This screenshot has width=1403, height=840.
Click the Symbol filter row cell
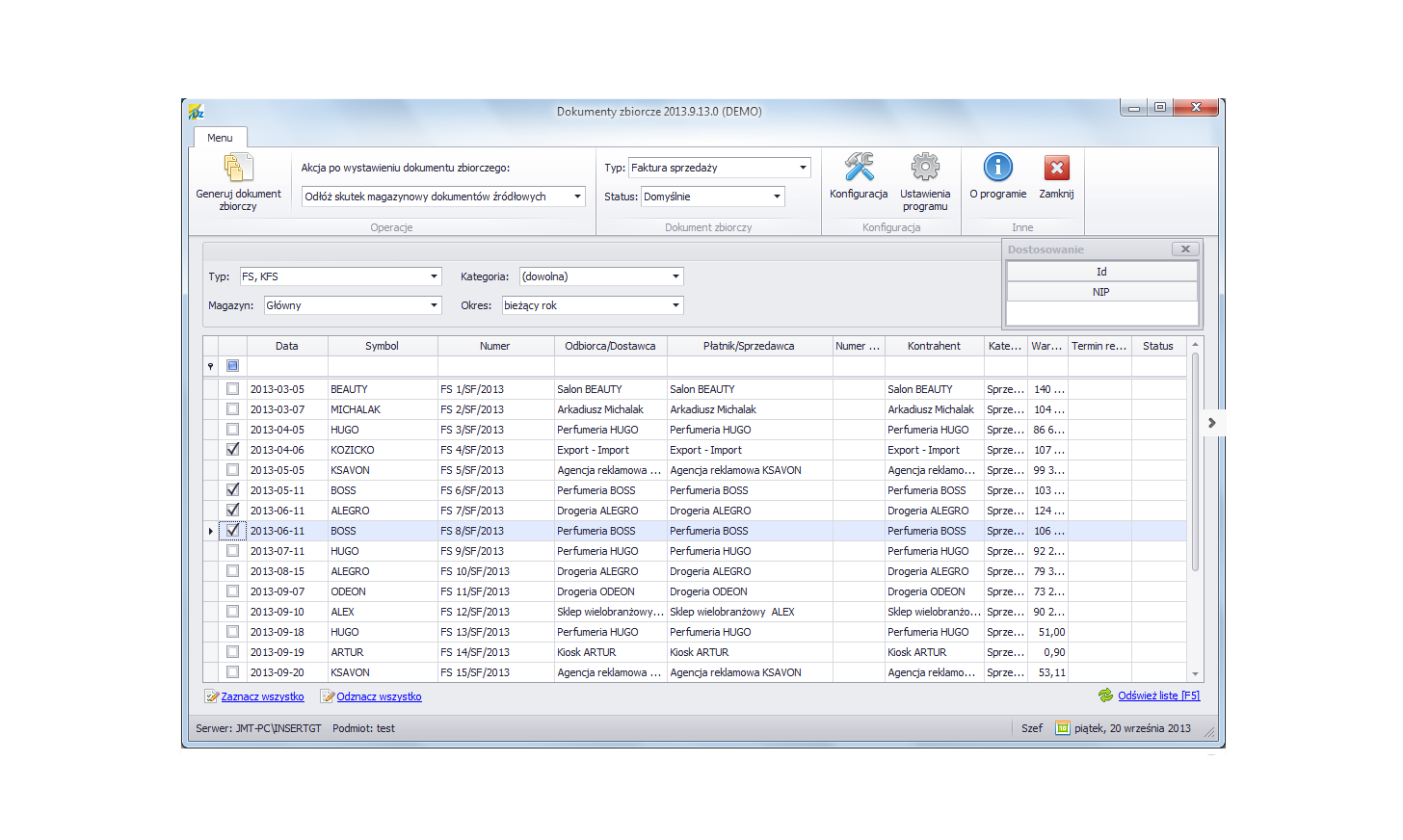[383, 366]
